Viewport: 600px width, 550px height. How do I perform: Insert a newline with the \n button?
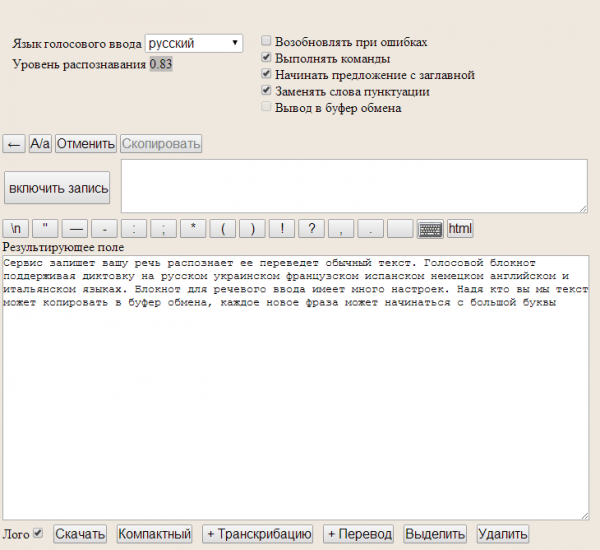click(x=15, y=229)
